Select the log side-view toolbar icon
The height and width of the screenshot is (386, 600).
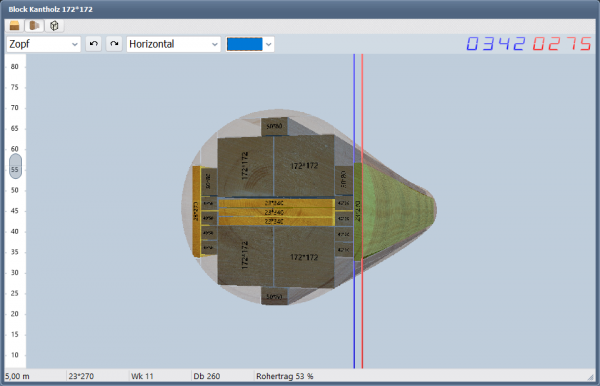coord(34,26)
